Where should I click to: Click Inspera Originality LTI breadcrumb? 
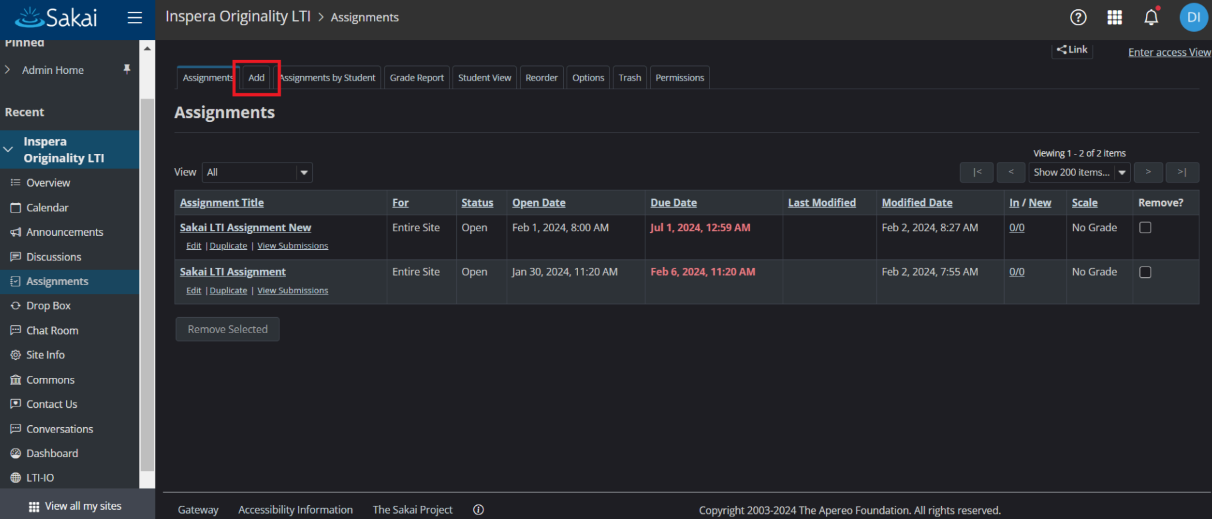click(x=238, y=17)
